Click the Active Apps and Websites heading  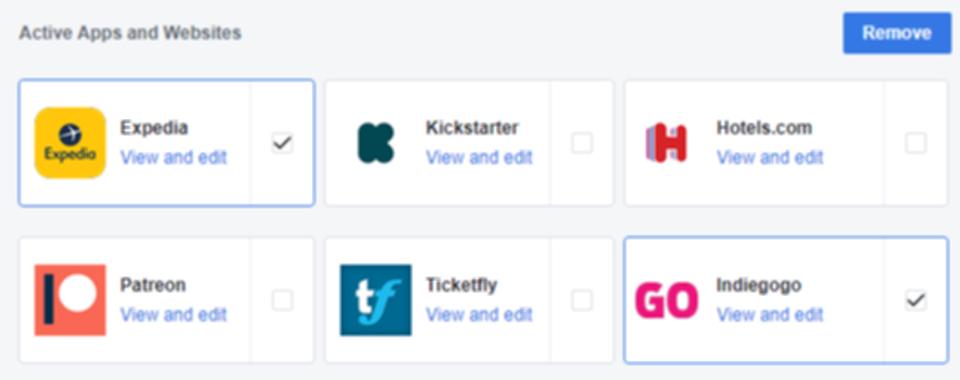click(130, 33)
